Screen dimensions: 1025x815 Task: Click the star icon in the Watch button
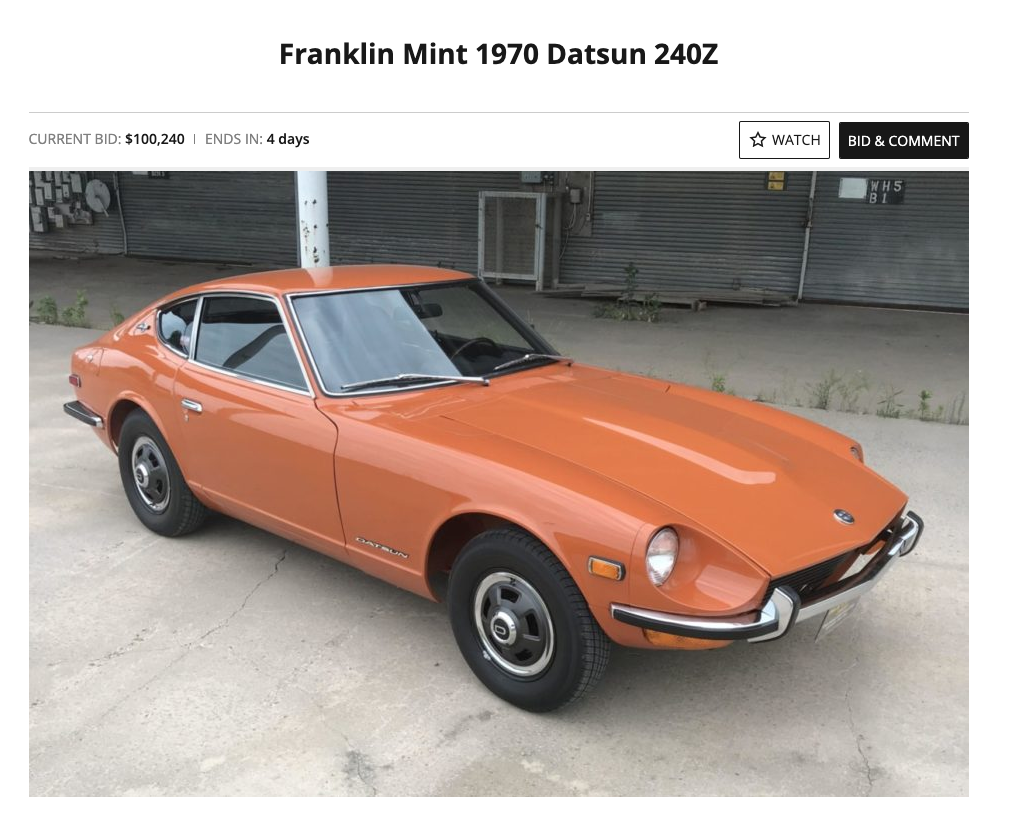[758, 140]
